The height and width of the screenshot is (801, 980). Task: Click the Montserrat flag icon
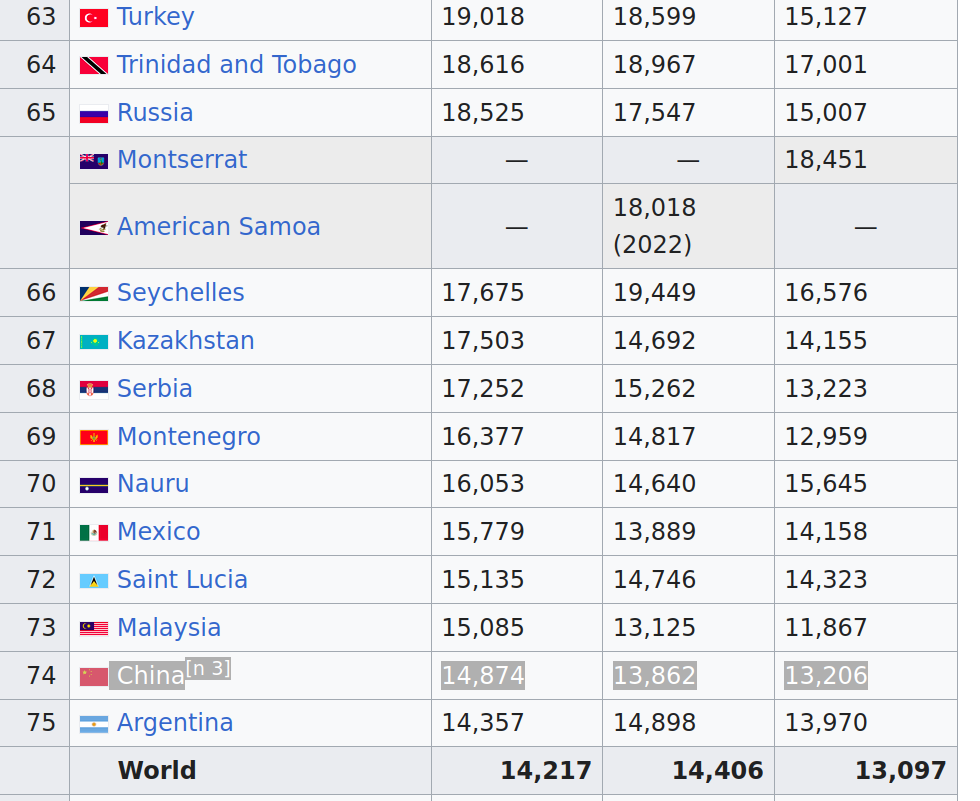click(x=94, y=161)
